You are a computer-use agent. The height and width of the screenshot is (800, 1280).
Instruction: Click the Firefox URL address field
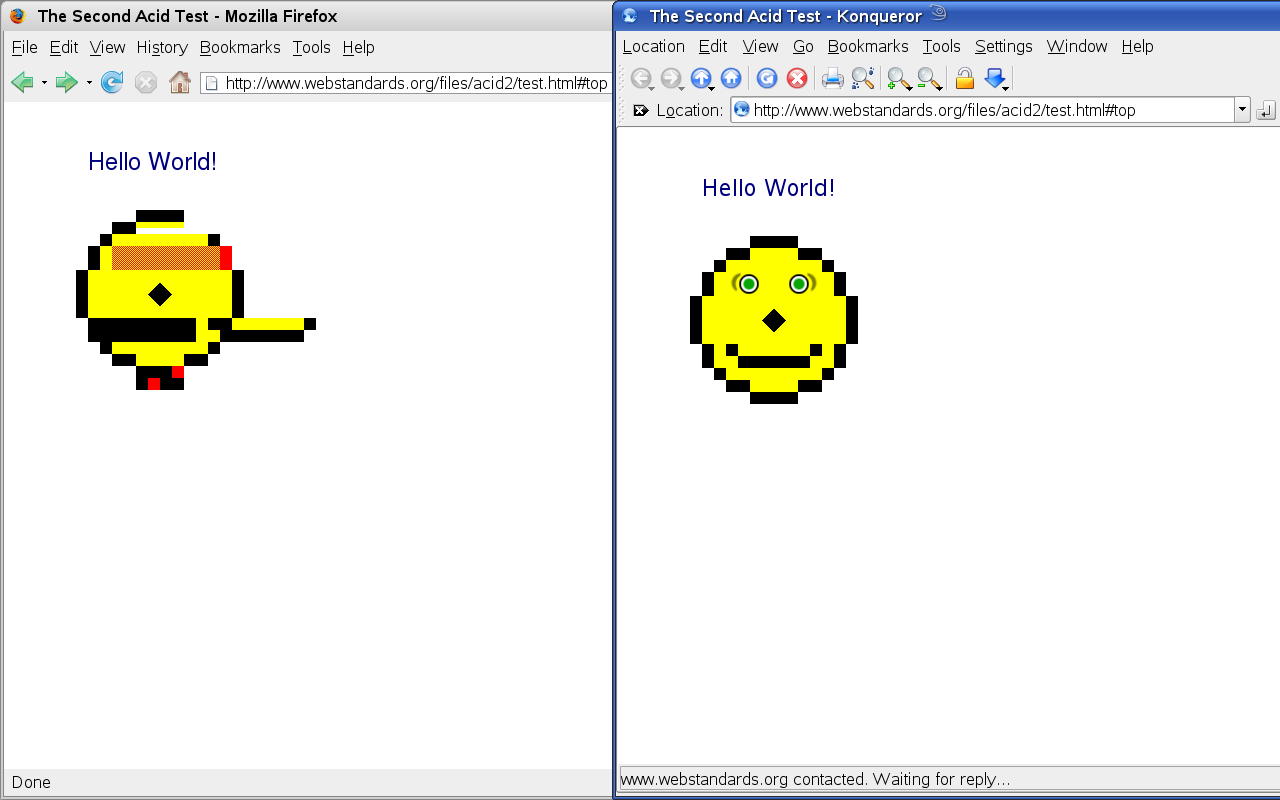[406, 83]
